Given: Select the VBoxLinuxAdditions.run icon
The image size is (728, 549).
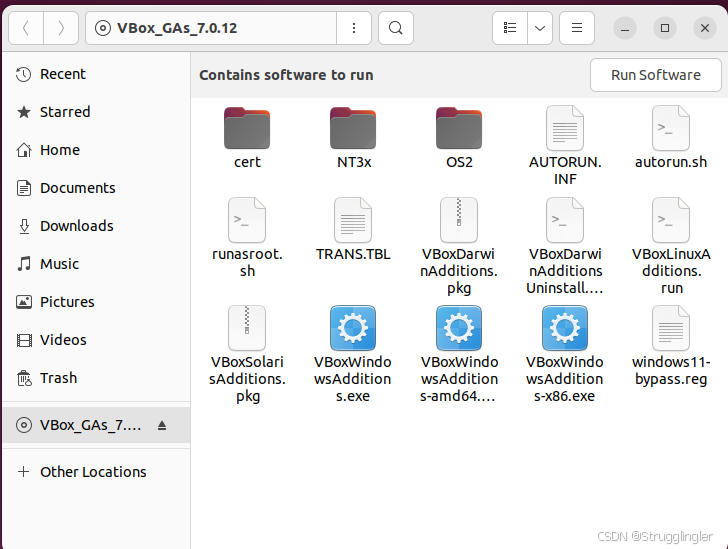Looking at the screenshot, I should 671,220.
